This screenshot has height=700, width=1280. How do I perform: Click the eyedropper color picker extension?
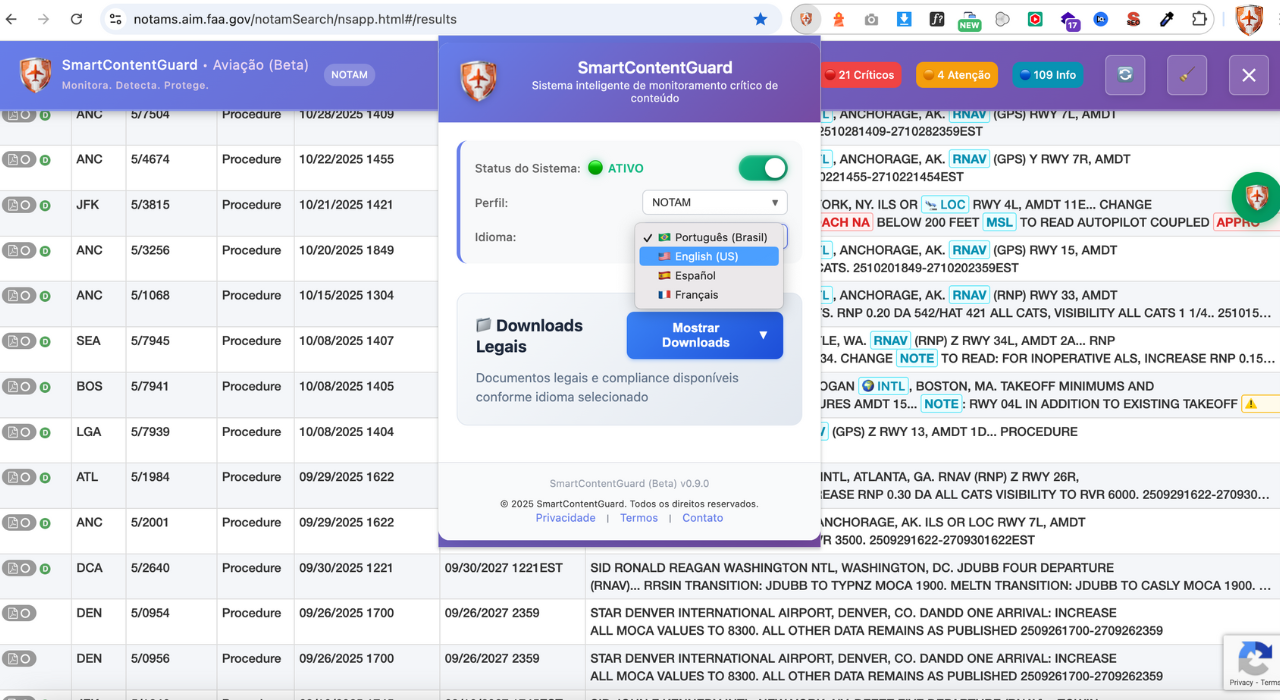coord(1166,19)
